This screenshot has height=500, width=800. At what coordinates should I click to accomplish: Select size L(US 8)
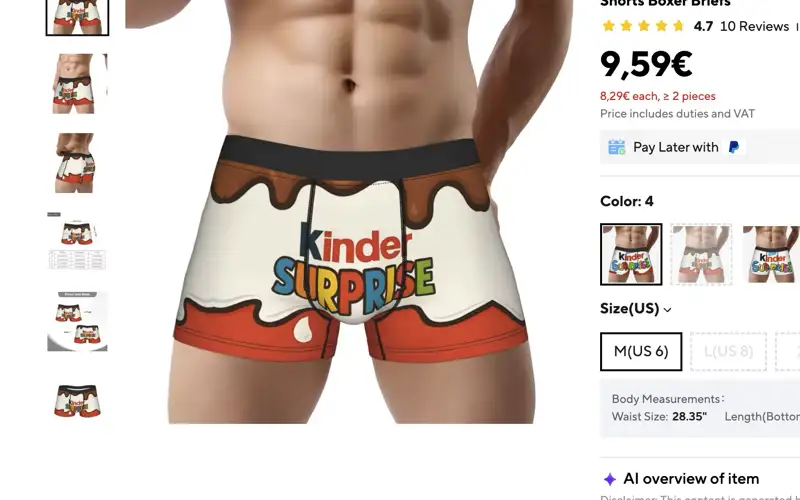[x=728, y=352]
